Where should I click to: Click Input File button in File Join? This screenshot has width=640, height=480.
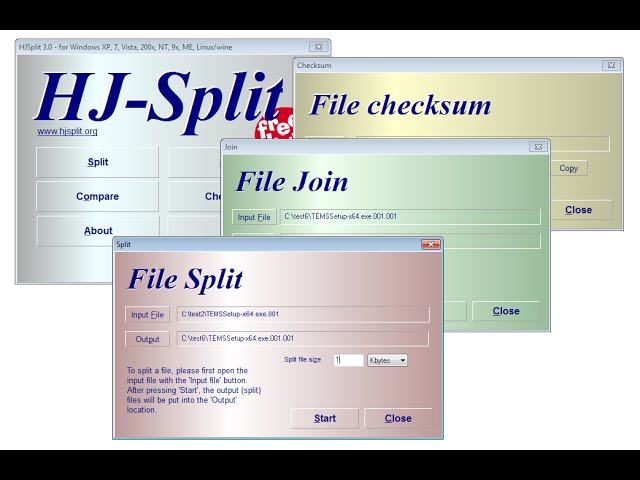point(253,217)
